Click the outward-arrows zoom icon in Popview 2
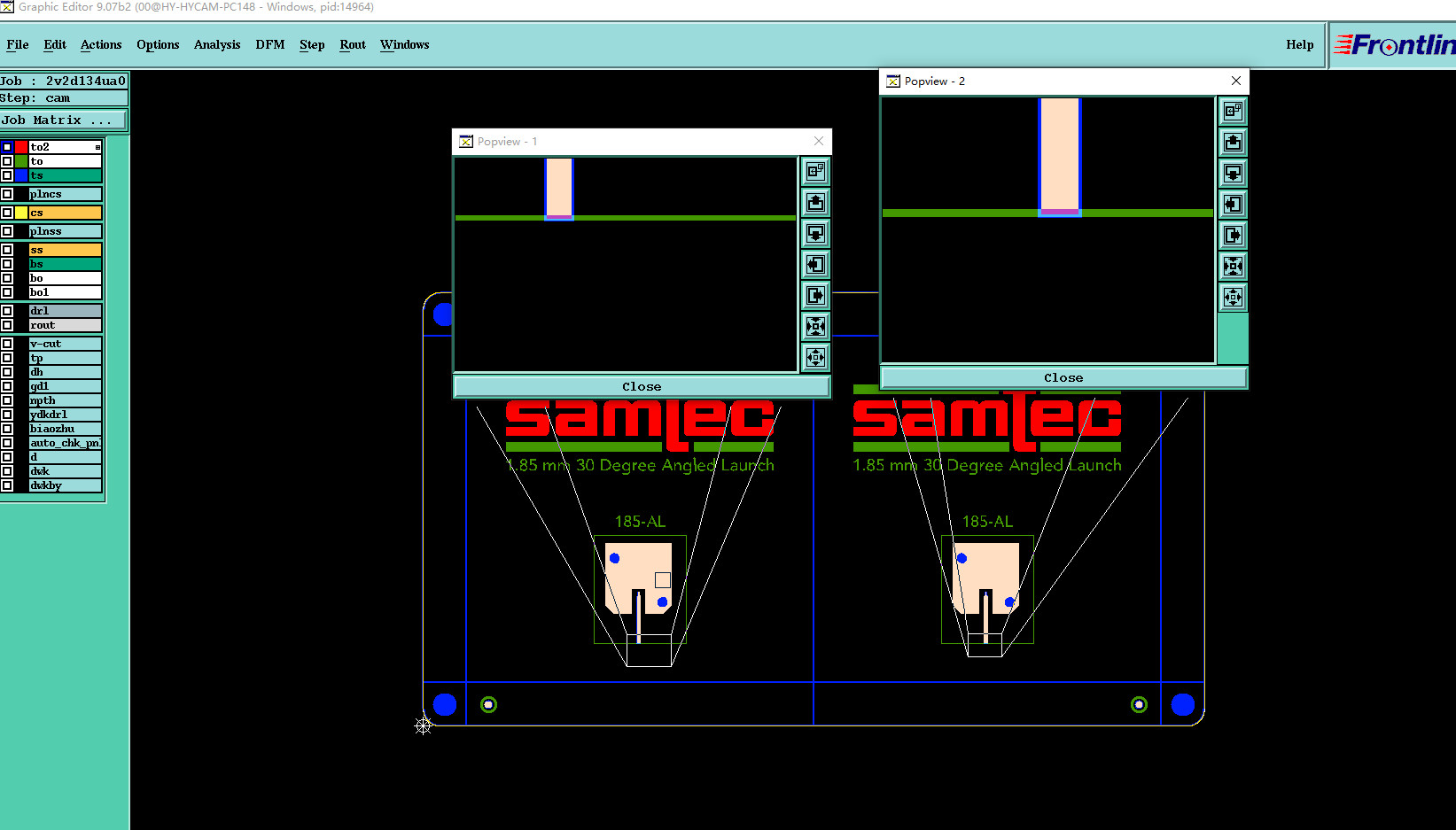Viewport: 1456px width, 830px height. [x=1233, y=297]
